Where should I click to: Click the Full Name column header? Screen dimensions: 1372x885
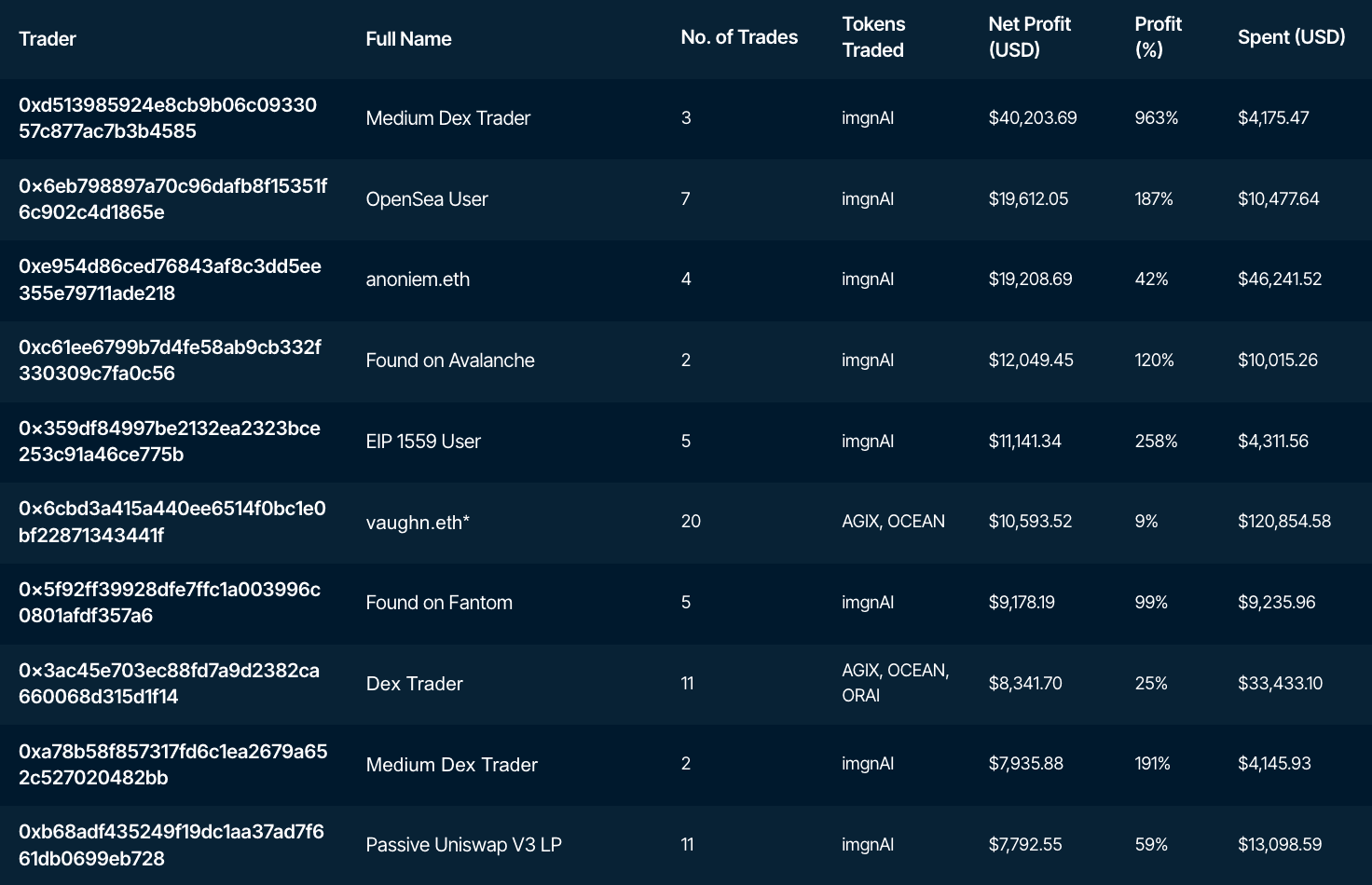408,39
